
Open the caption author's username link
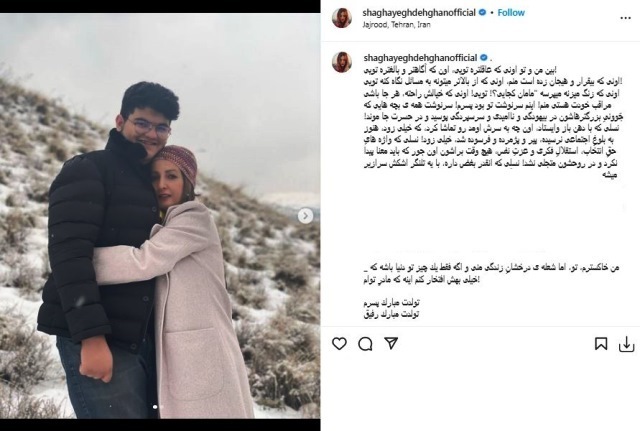(x=420, y=58)
